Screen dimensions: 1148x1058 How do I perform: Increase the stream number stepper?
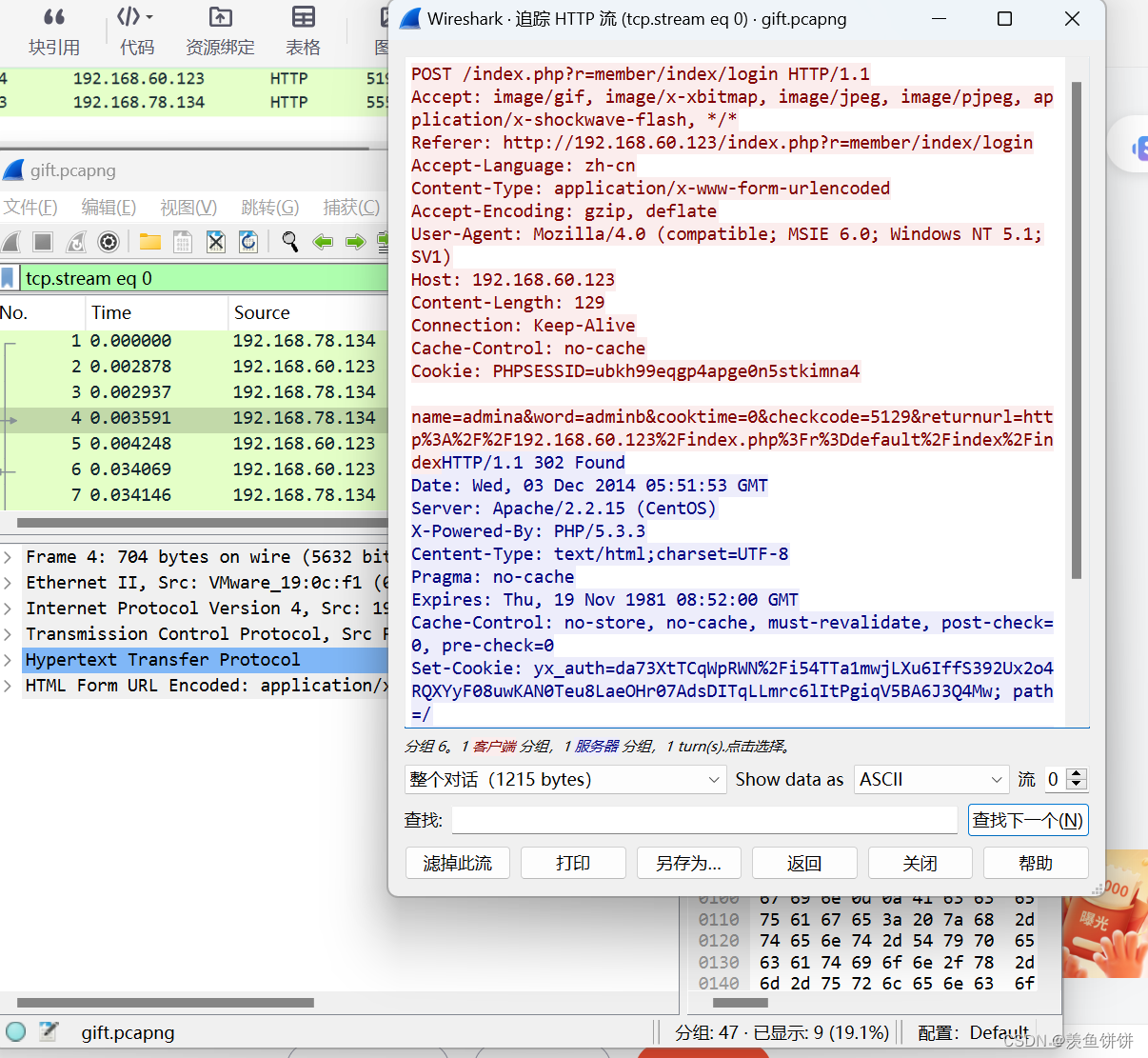coord(1077,773)
